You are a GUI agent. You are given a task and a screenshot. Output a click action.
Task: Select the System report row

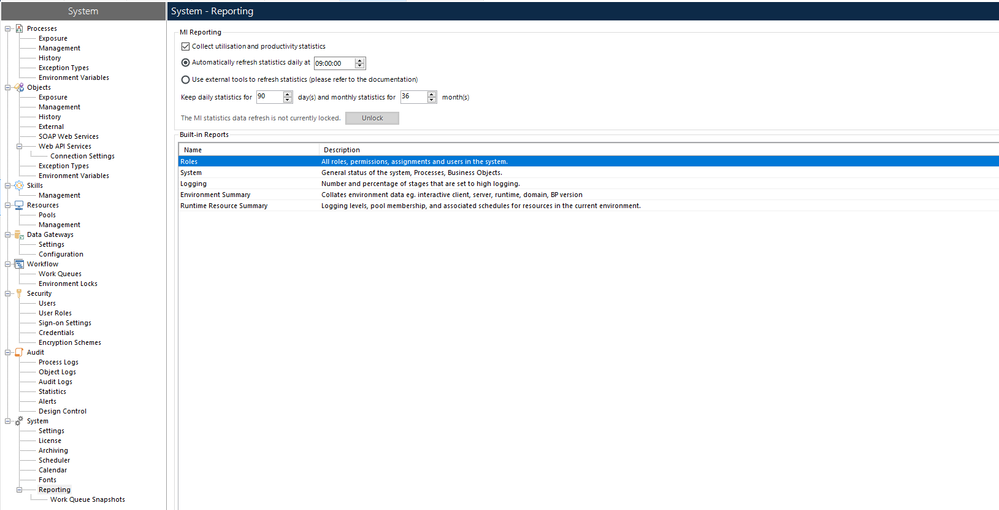tap(589, 173)
